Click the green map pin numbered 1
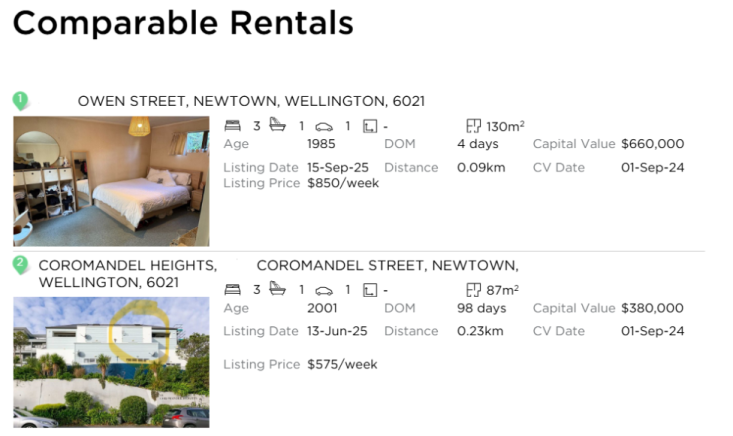 tap(20, 101)
